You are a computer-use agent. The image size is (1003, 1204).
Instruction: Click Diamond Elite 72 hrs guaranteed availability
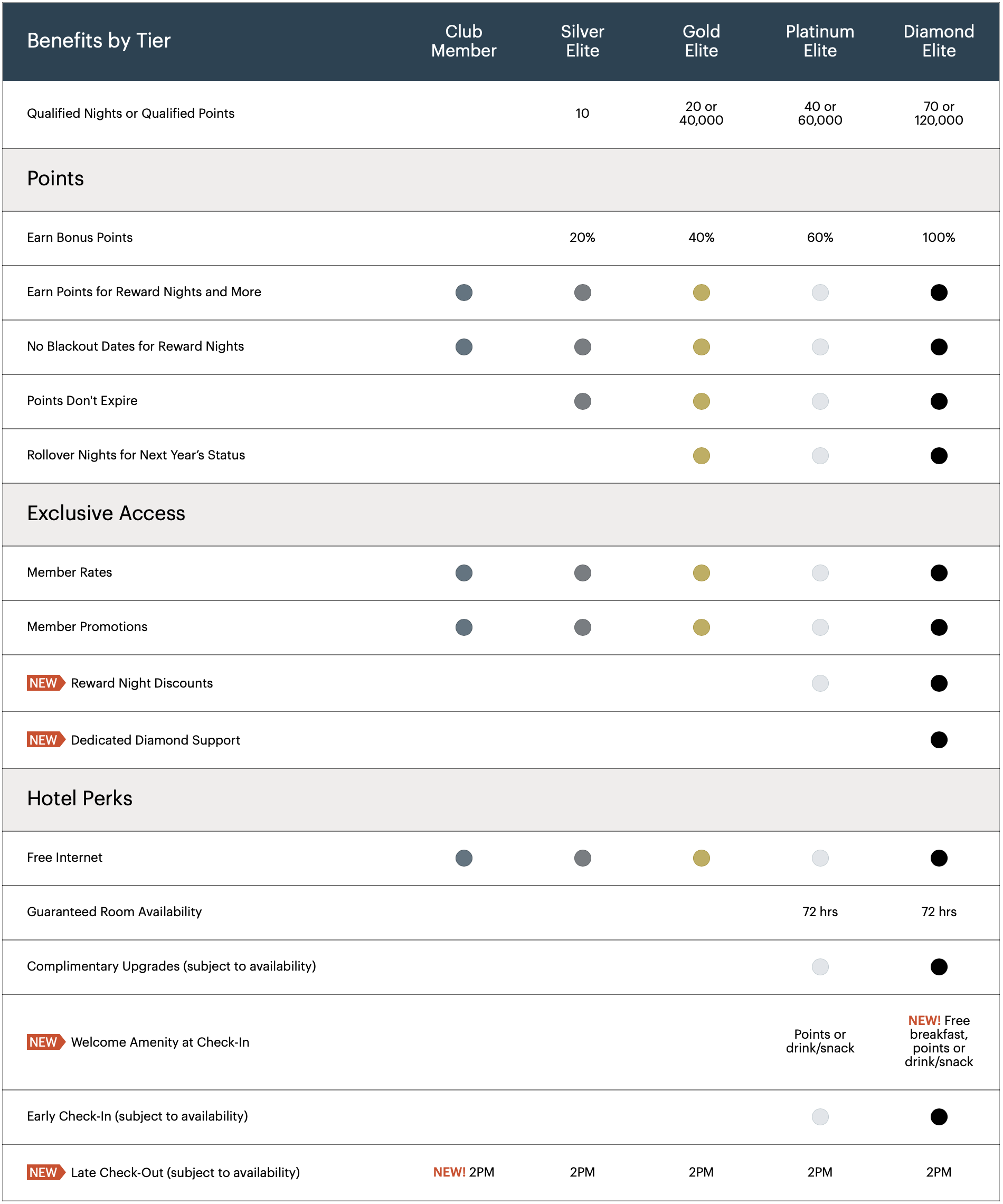[x=938, y=911]
